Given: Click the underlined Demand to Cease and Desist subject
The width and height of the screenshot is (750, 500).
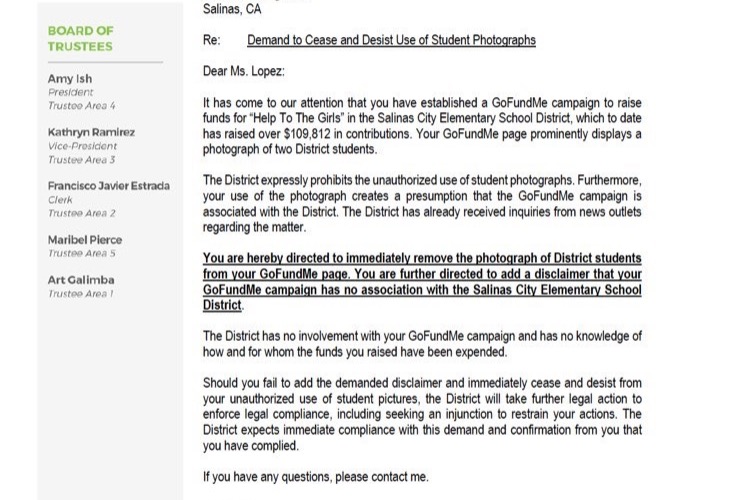Looking at the screenshot, I should (x=391, y=40).
